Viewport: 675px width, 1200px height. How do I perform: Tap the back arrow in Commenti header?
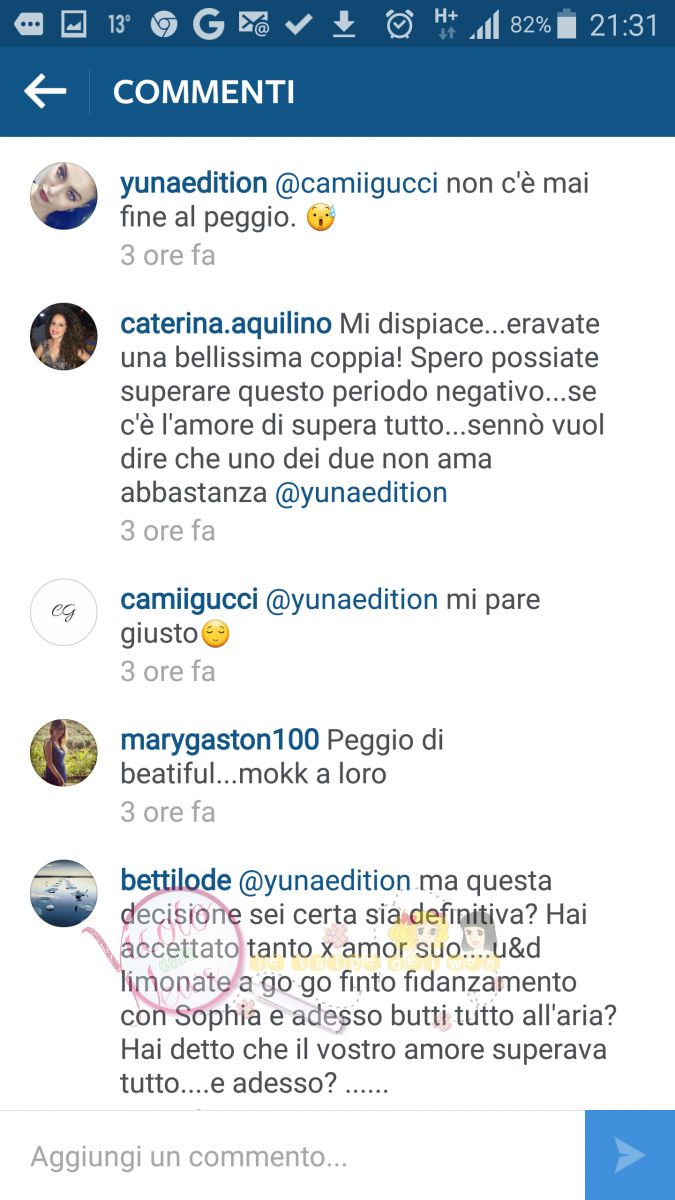coord(45,92)
